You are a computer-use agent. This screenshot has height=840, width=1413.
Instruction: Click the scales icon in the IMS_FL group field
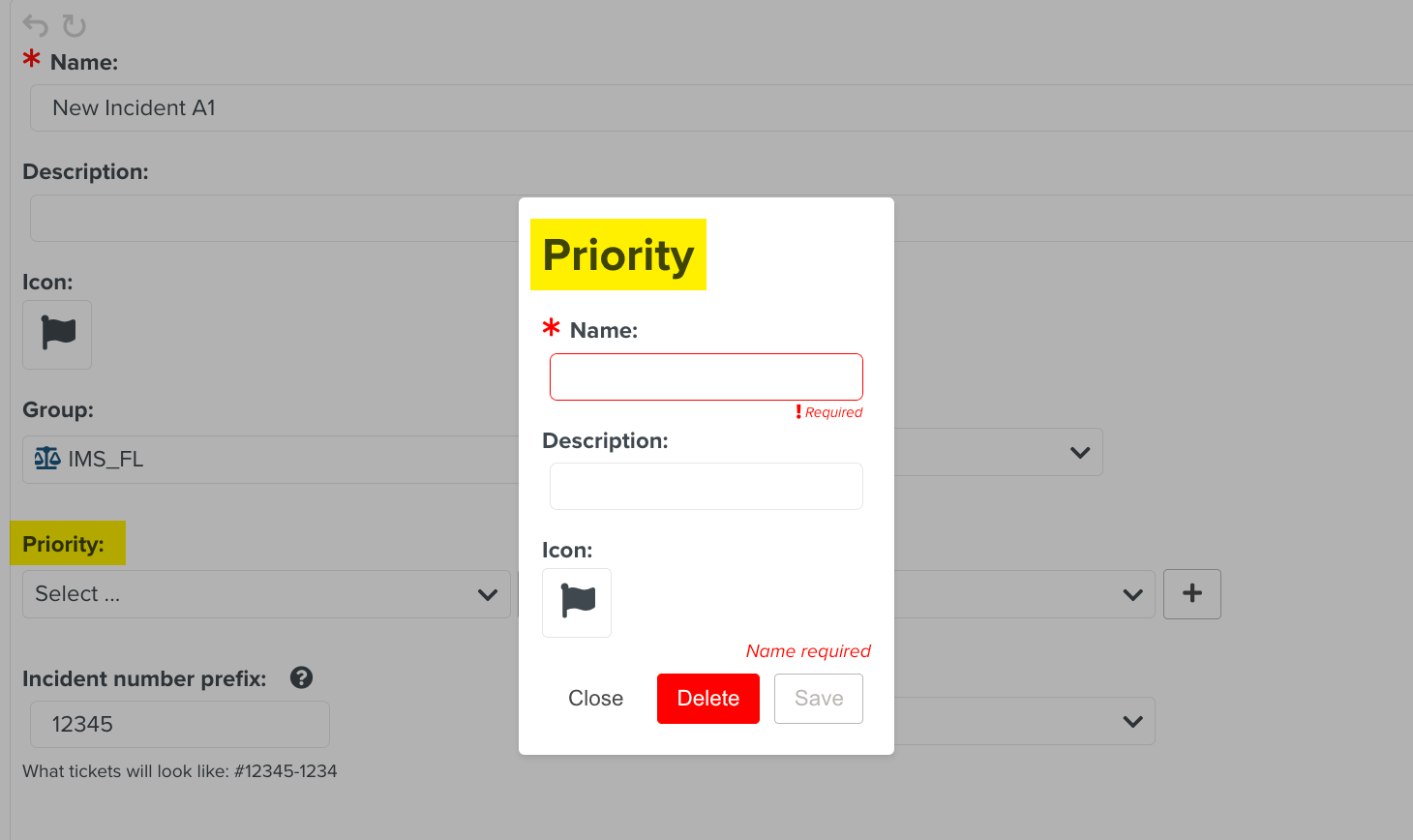point(46,459)
